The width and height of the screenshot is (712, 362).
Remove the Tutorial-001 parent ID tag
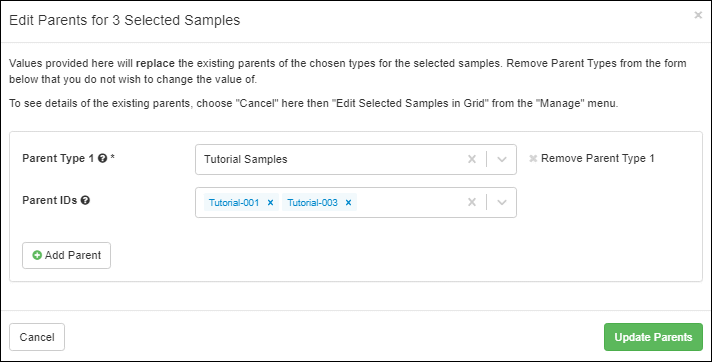(270, 203)
